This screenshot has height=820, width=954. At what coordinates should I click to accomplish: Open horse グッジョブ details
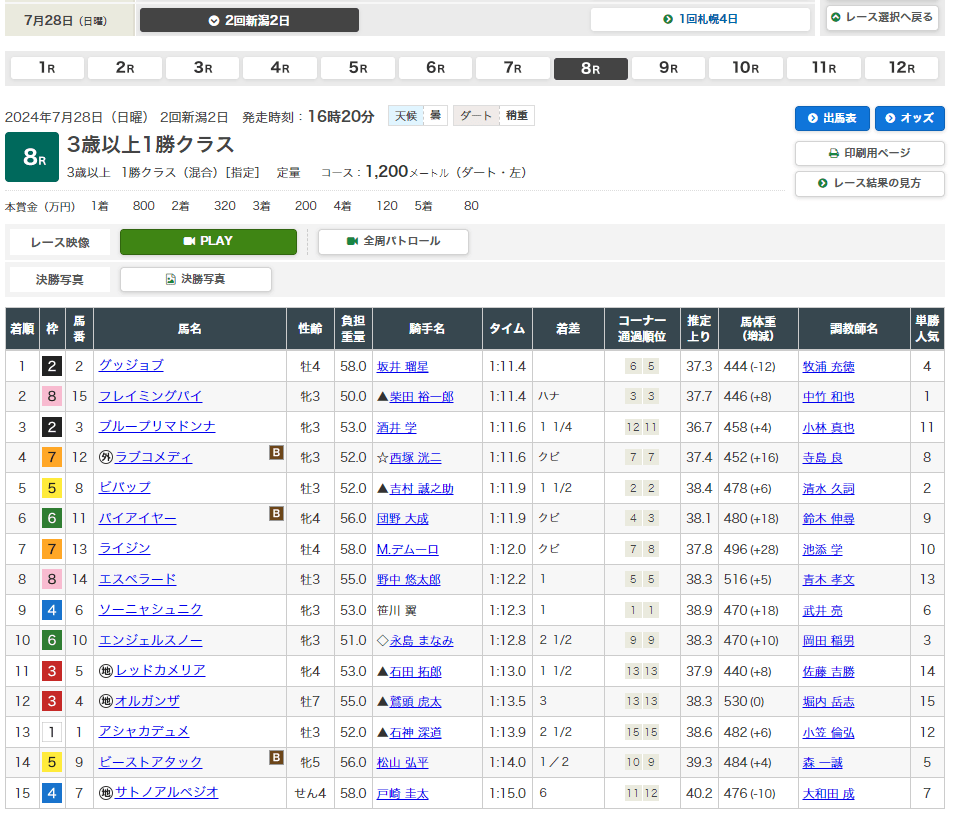coord(131,366)
